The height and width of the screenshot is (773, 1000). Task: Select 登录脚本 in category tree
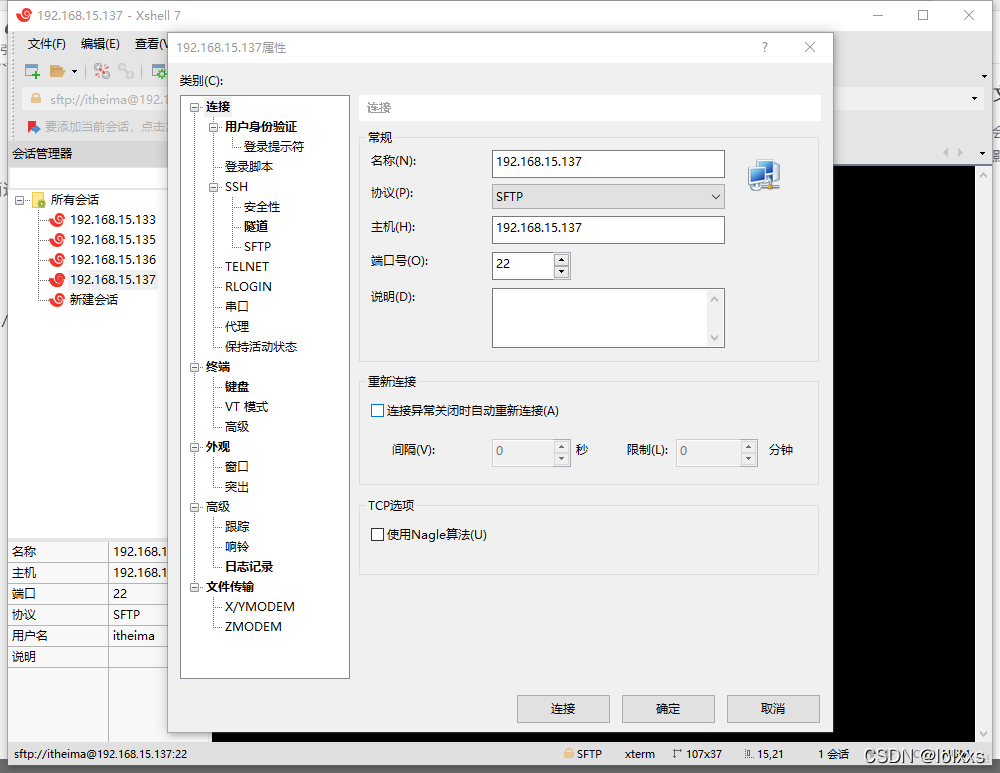(249, 166)
